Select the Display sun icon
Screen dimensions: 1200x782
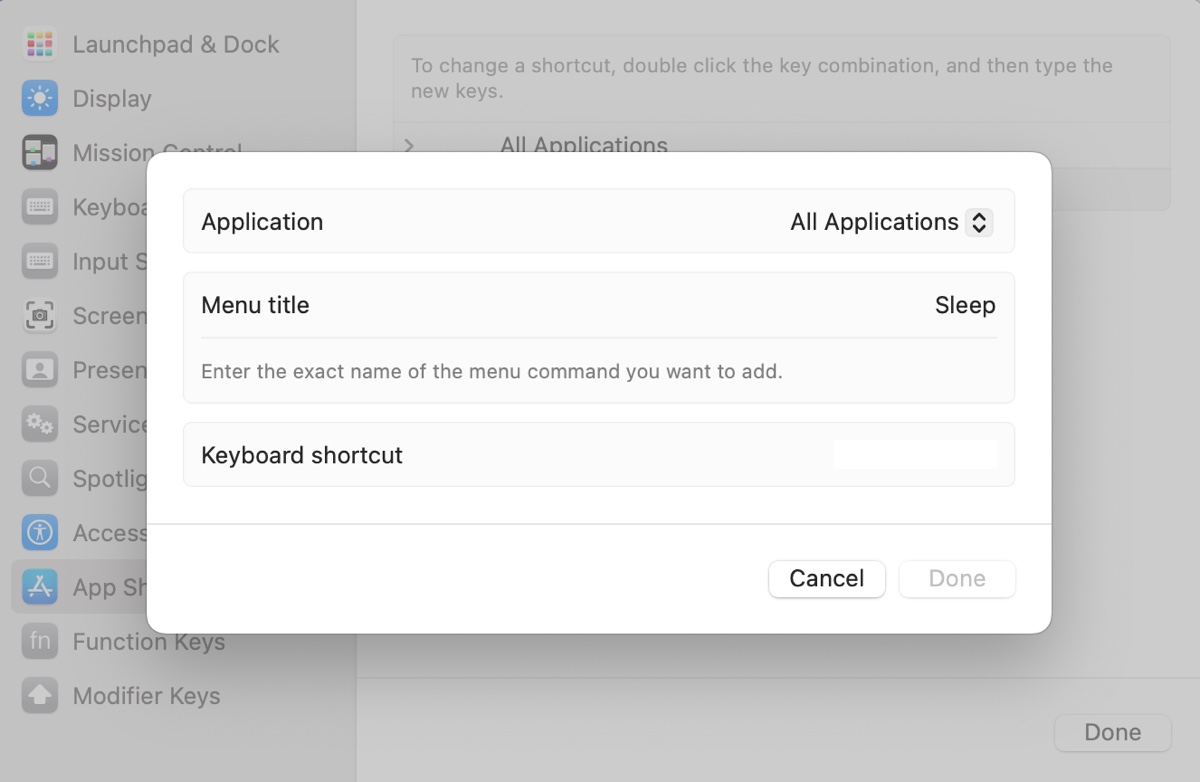[40, 98]
